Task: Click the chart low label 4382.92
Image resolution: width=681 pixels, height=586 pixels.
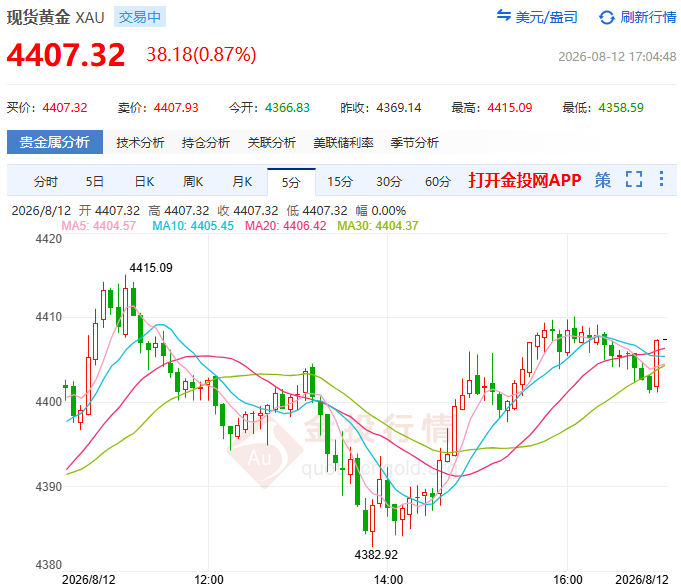Action: pyautogui.click(x=376, y=555)
